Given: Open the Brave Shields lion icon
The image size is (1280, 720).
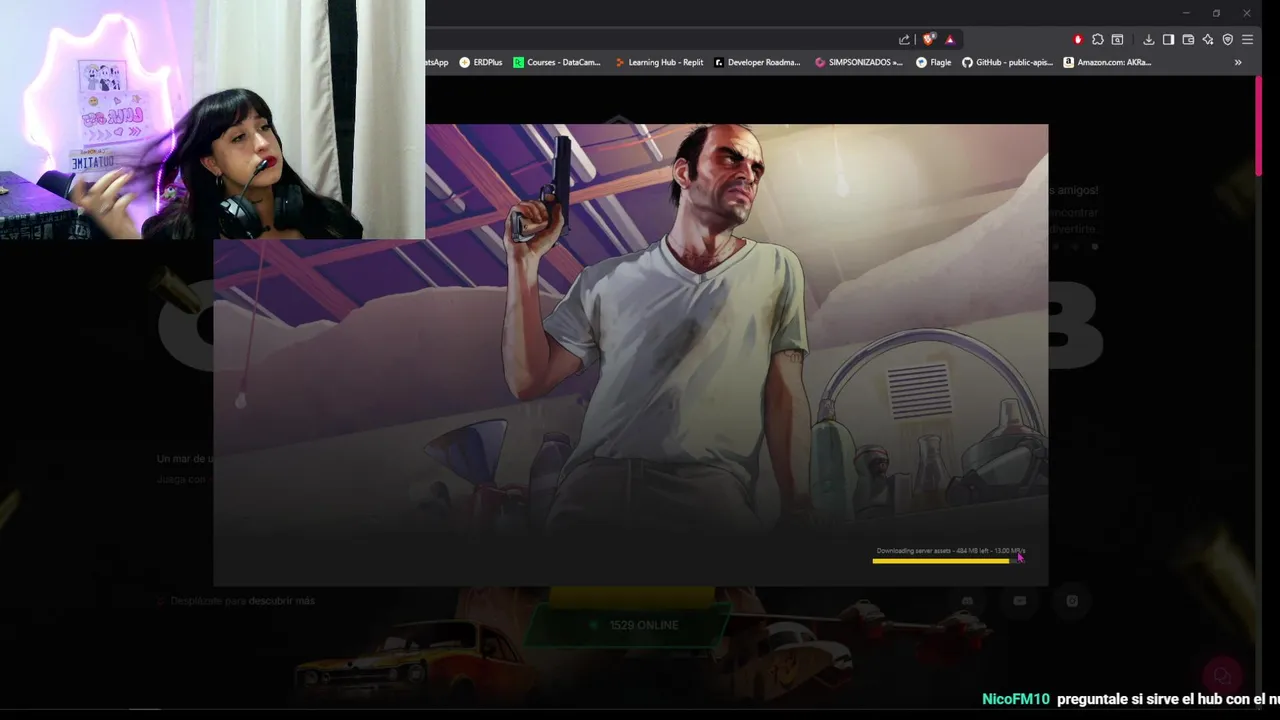Looking at the screenshot, I should (x=929, y=40).
